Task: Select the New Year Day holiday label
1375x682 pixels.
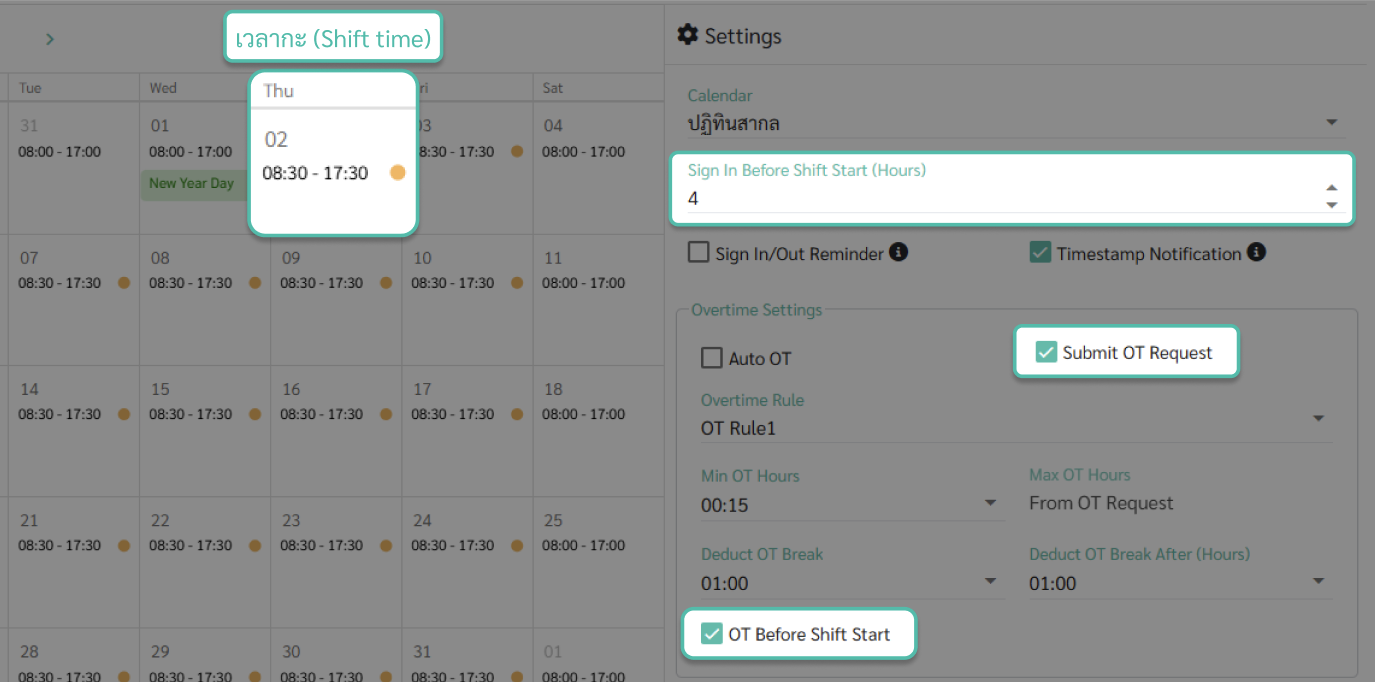Action: coord(191,183)
